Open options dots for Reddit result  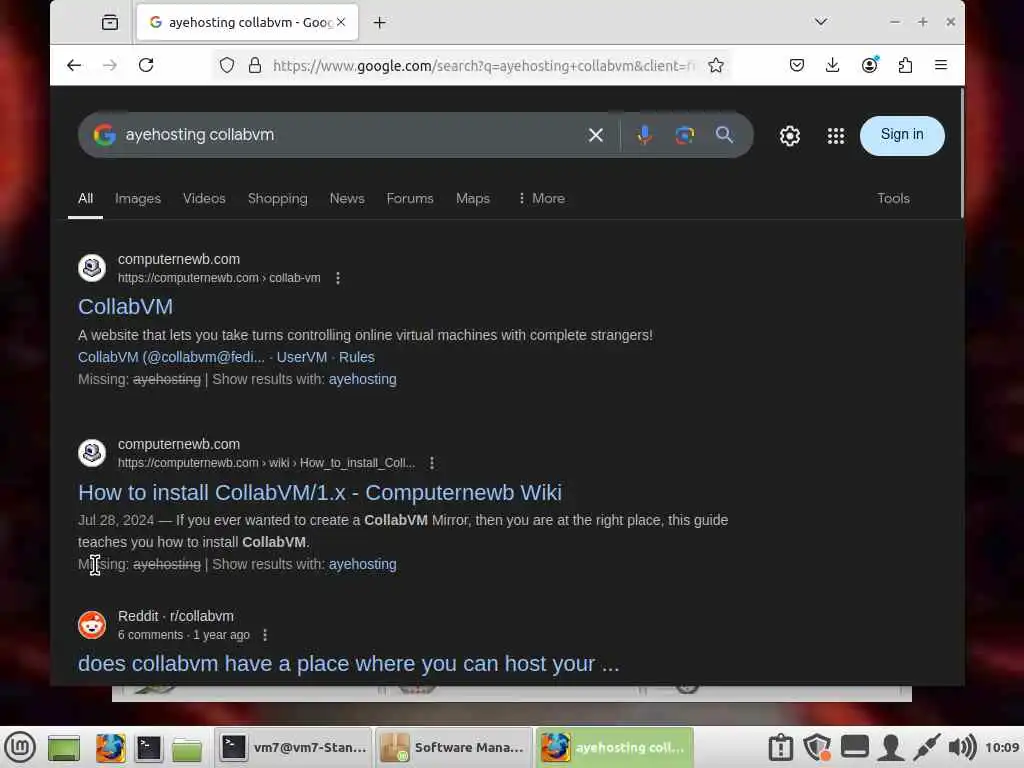tap(264, 635)
